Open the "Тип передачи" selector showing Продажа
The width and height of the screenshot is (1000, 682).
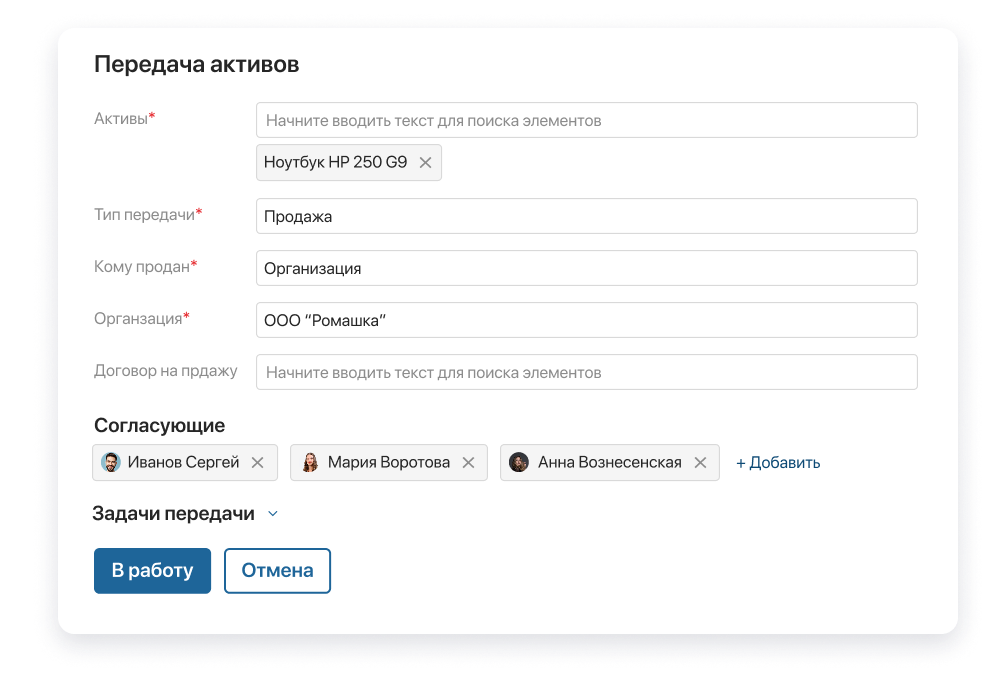[x=587, y=215]
